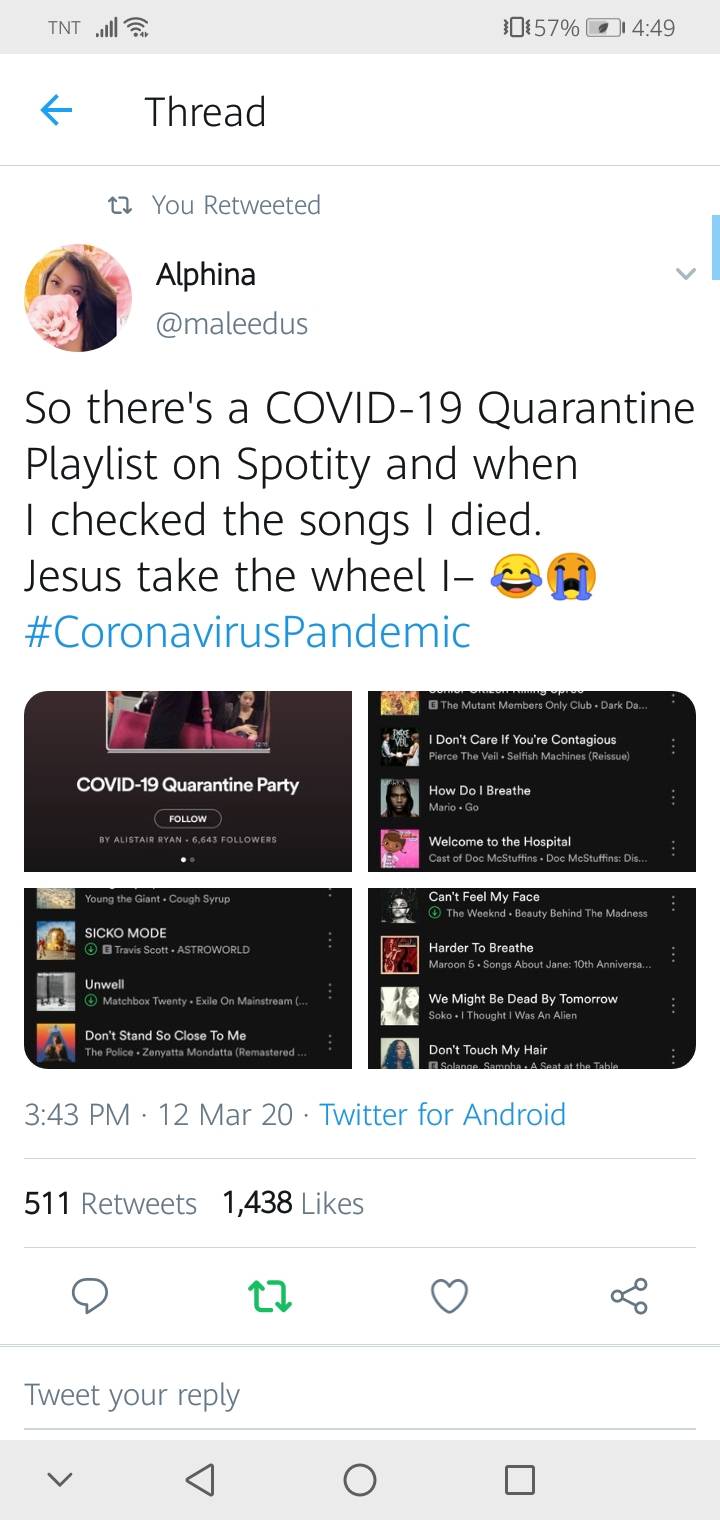This screenshot has height=1520, width=720.
Task: Open Android recent apps square button
Action: pos(519,1479)
